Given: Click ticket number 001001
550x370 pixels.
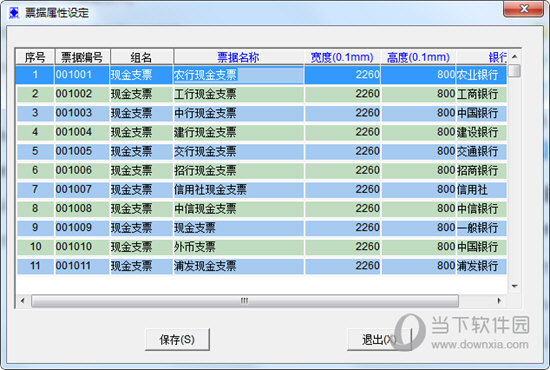Looking at the screenshot, I should tap(82, 75).
